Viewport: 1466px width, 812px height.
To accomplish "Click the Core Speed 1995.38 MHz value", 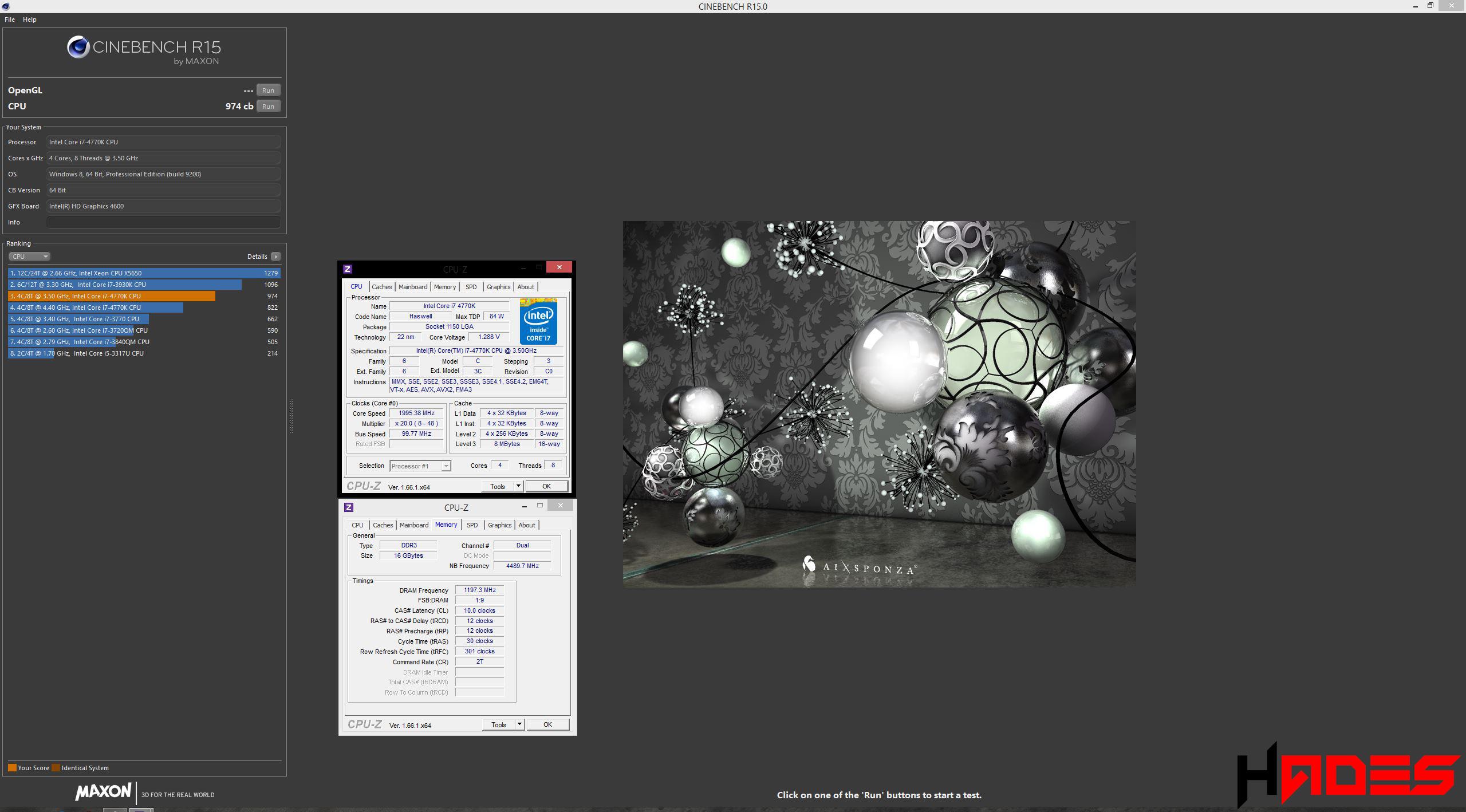I will pos(416,413).
